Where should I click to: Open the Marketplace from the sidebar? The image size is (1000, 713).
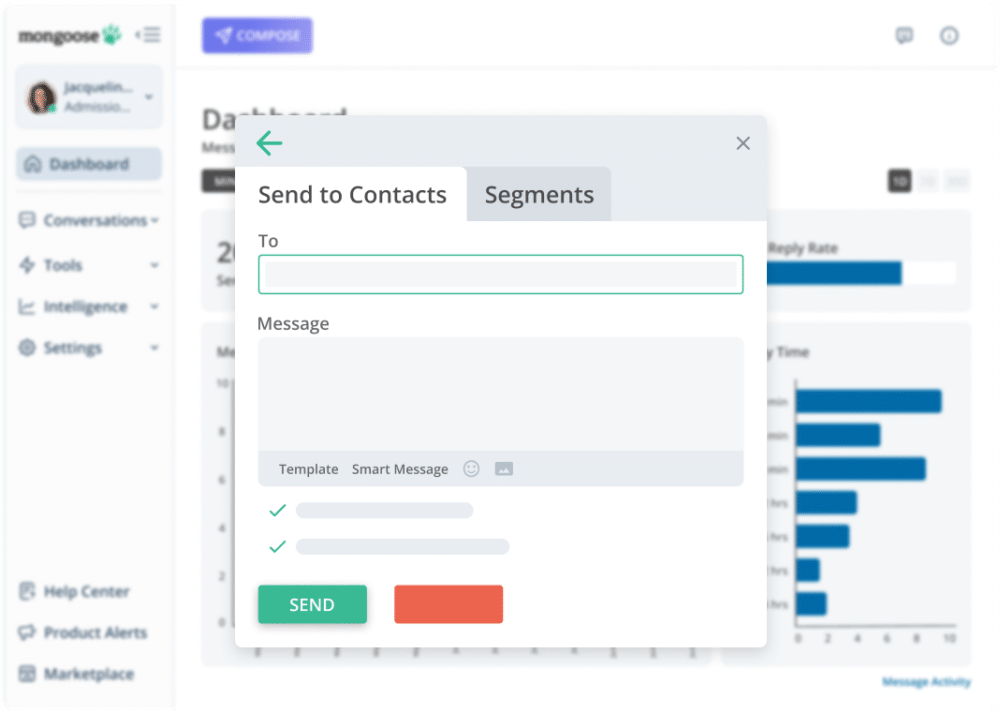88,674
